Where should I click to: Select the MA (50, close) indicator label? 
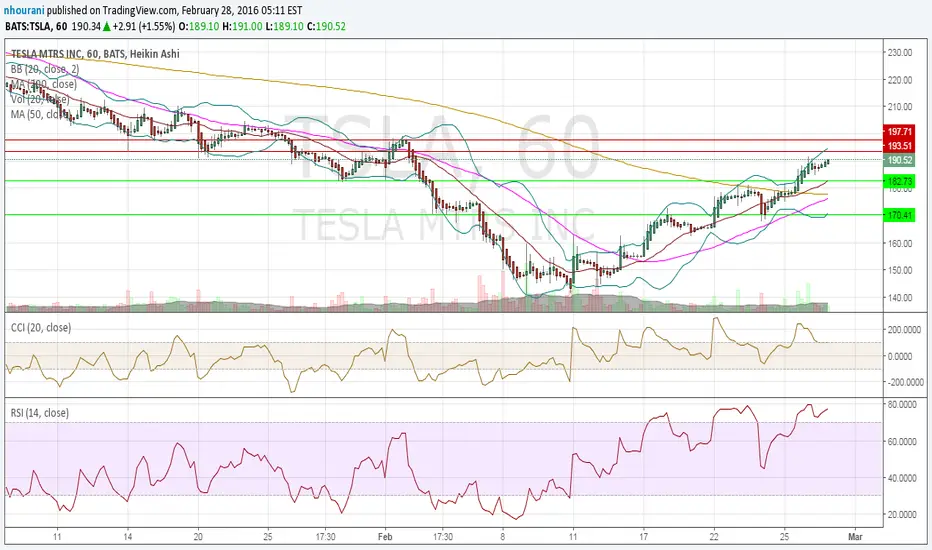(41, 114)
